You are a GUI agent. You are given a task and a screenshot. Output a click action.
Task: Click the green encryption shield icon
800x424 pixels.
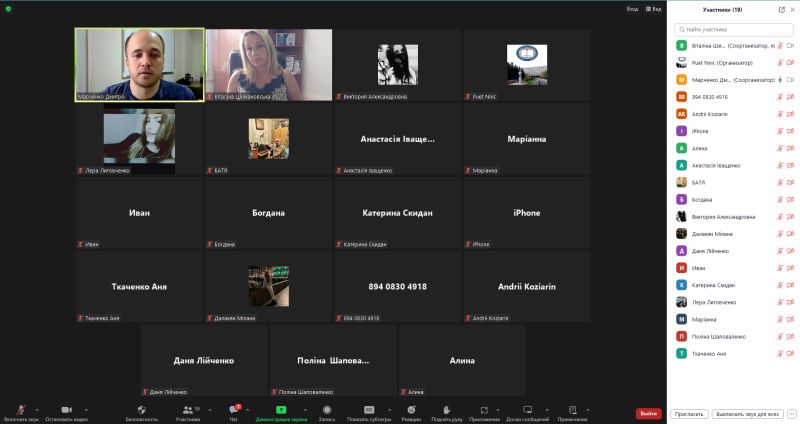(8, 9)
